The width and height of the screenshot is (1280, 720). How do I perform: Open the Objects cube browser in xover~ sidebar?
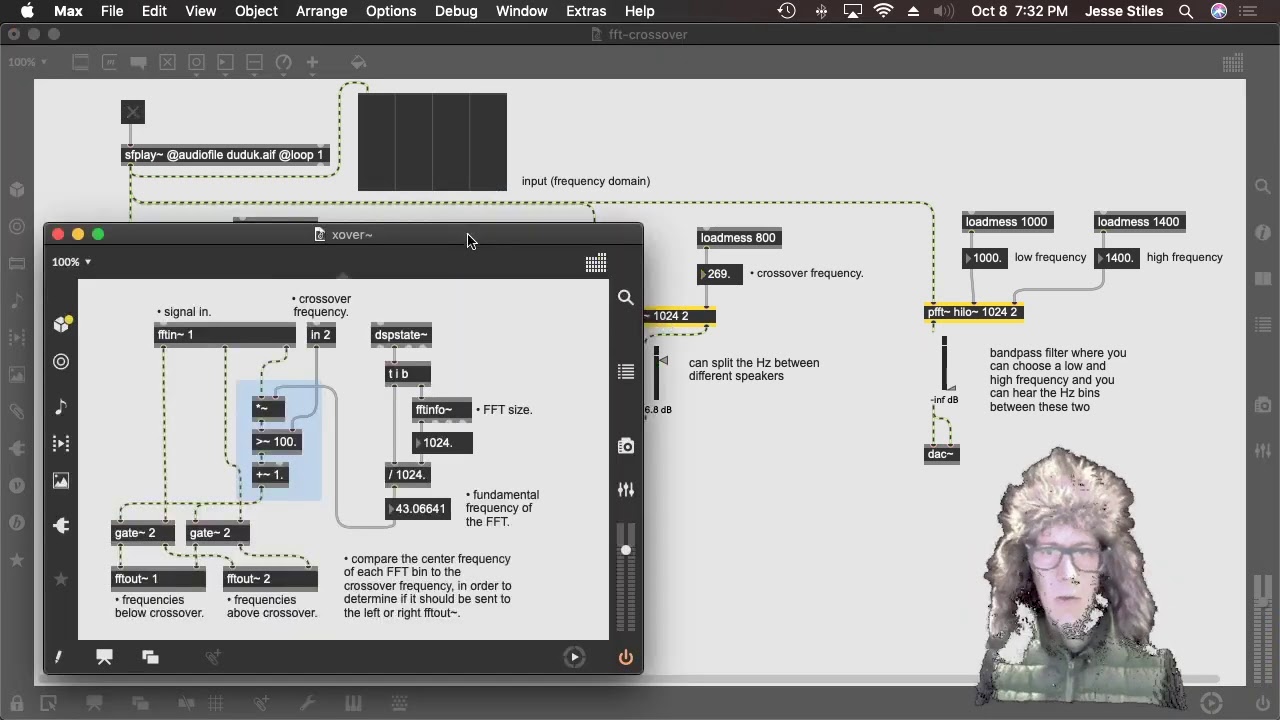point(61,324)
